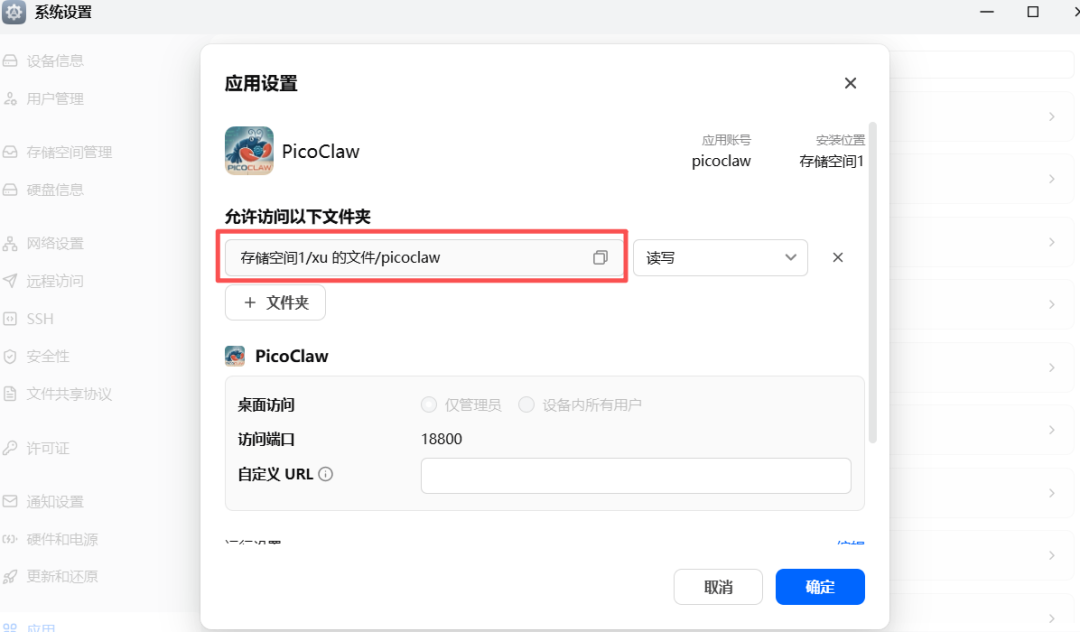
Task: Close the 应用设置 dialog with X
Action: click(851, 83)
